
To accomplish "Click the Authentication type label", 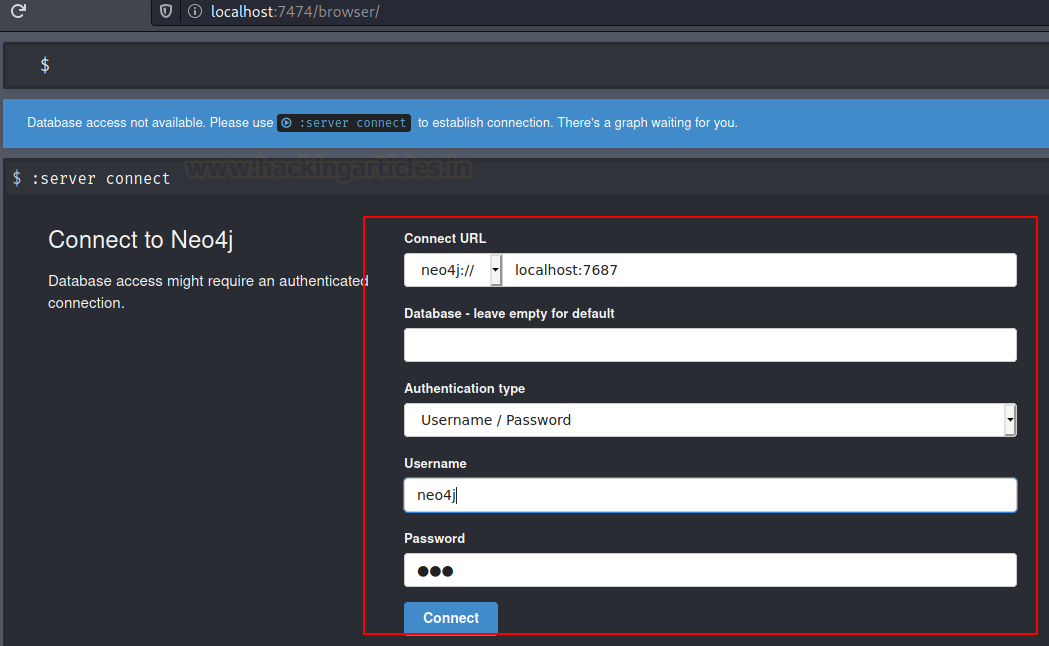I will click(x=464, y=389).
